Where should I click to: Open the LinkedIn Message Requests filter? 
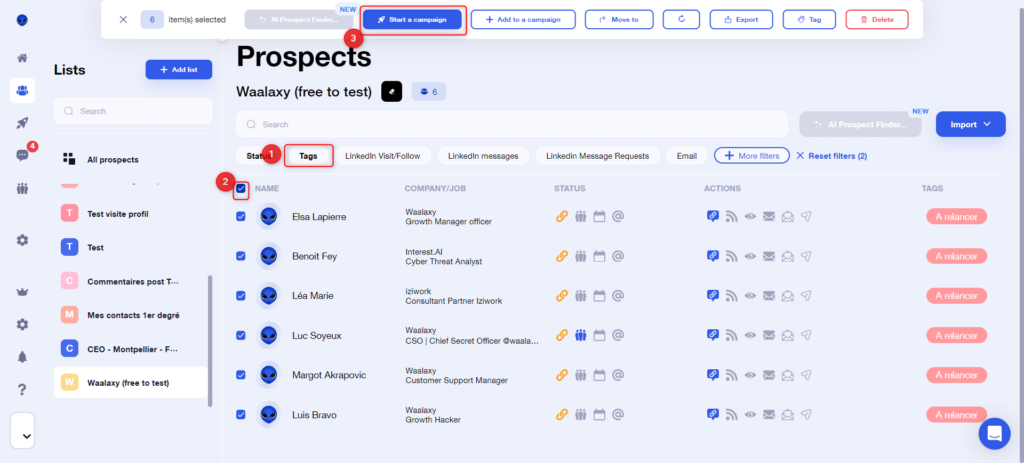598,156
